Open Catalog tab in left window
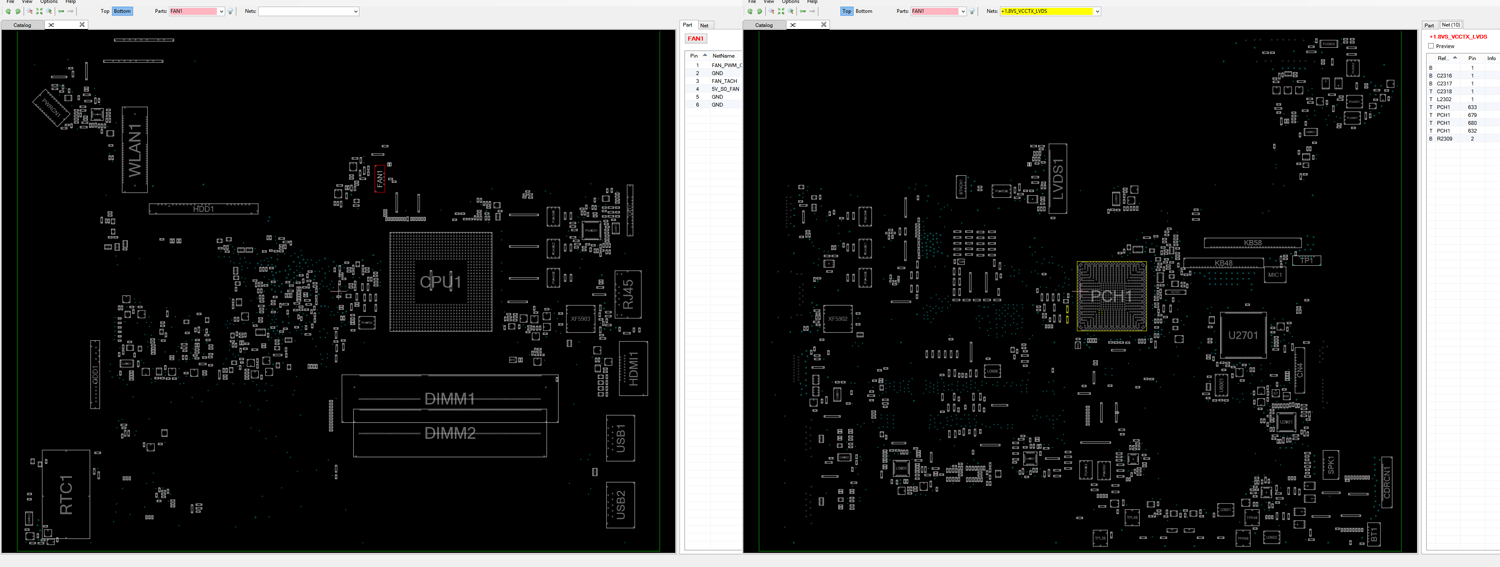This screenshot has width=1500, height=567. tap(22, 25)
